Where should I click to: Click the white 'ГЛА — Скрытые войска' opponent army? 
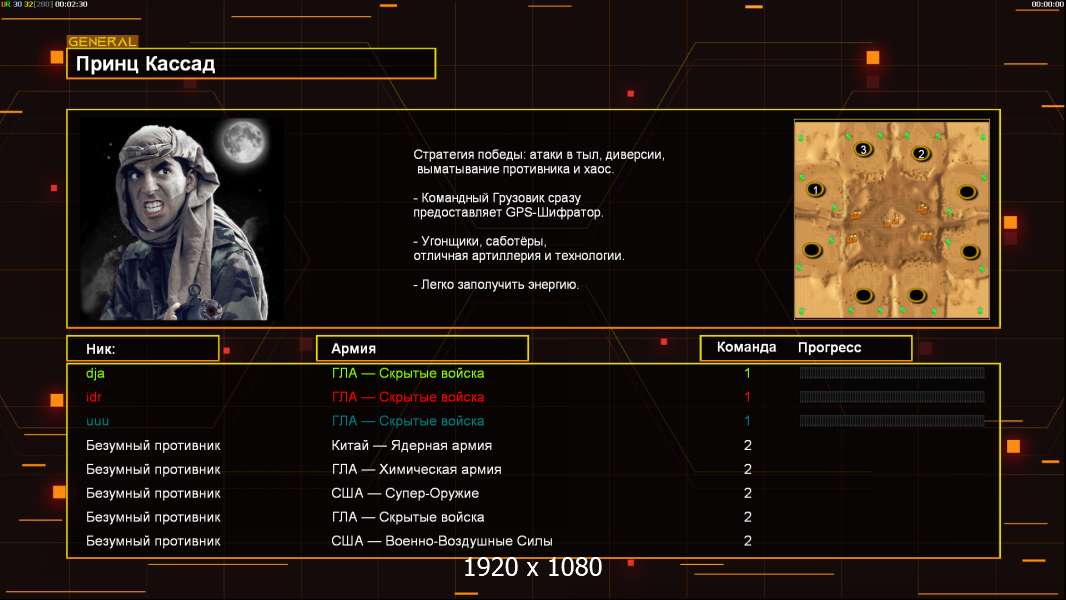(408, 517)
